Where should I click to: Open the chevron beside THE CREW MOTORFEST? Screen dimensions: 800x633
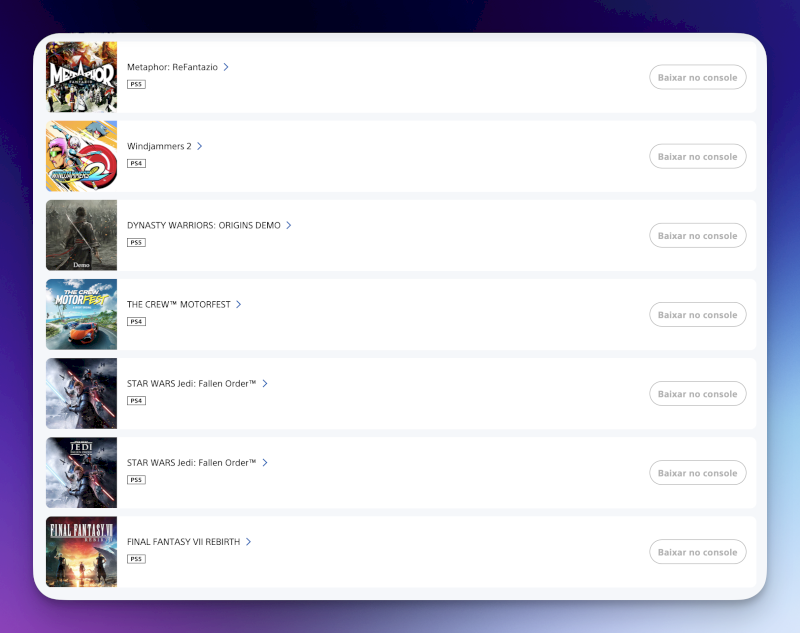point(238,304)
